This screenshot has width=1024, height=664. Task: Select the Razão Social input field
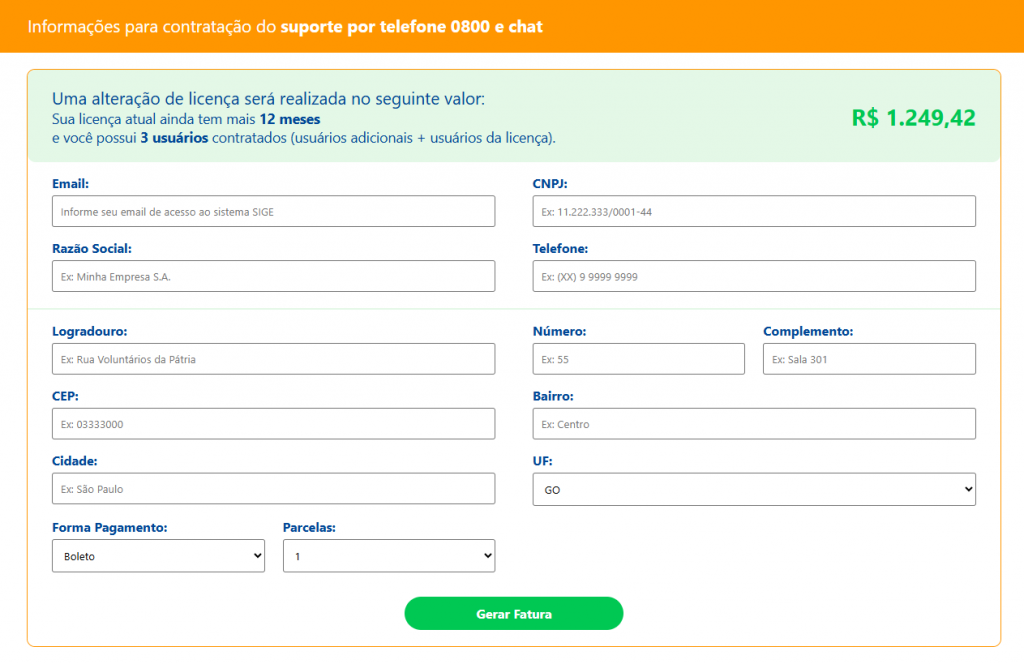click(273, 276)
